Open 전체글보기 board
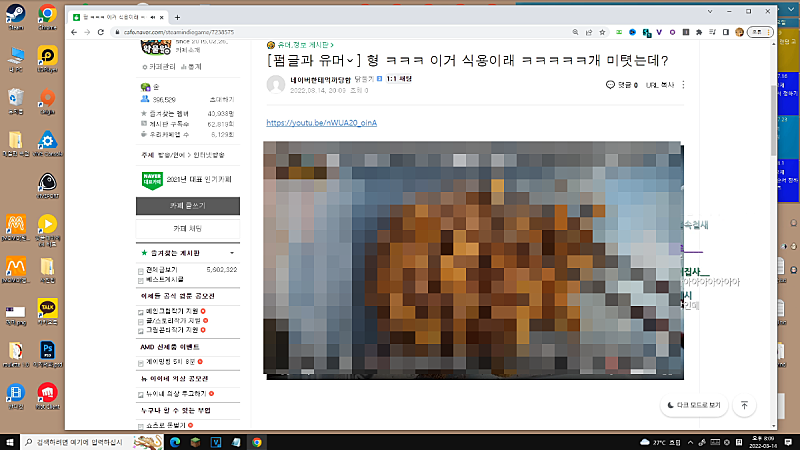 pyautogui.click(x=162, y=269)
